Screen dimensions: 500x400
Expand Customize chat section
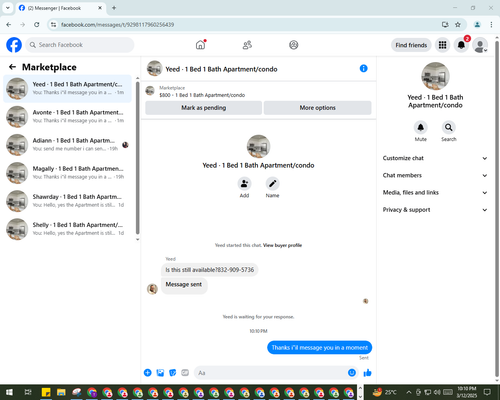435,158
